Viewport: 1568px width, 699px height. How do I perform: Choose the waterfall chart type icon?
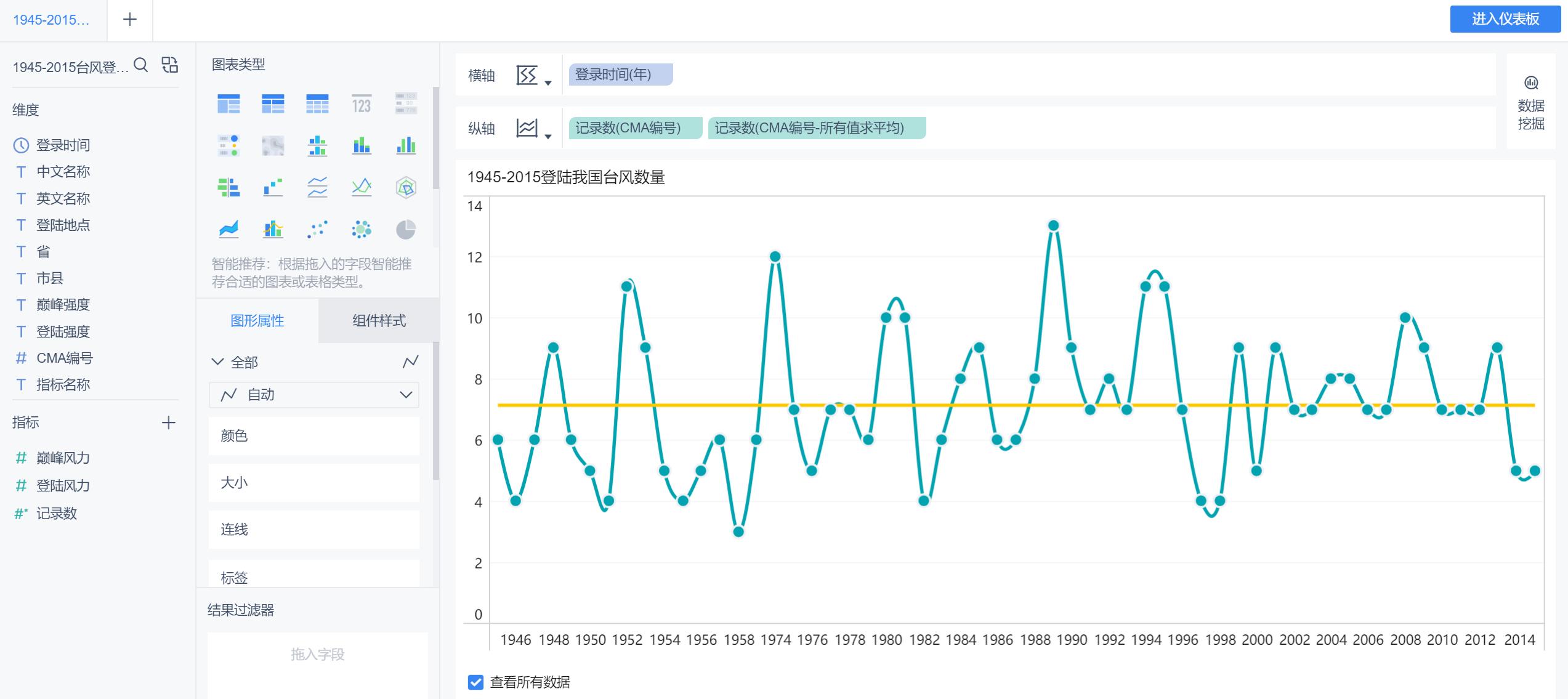[273, 187]
